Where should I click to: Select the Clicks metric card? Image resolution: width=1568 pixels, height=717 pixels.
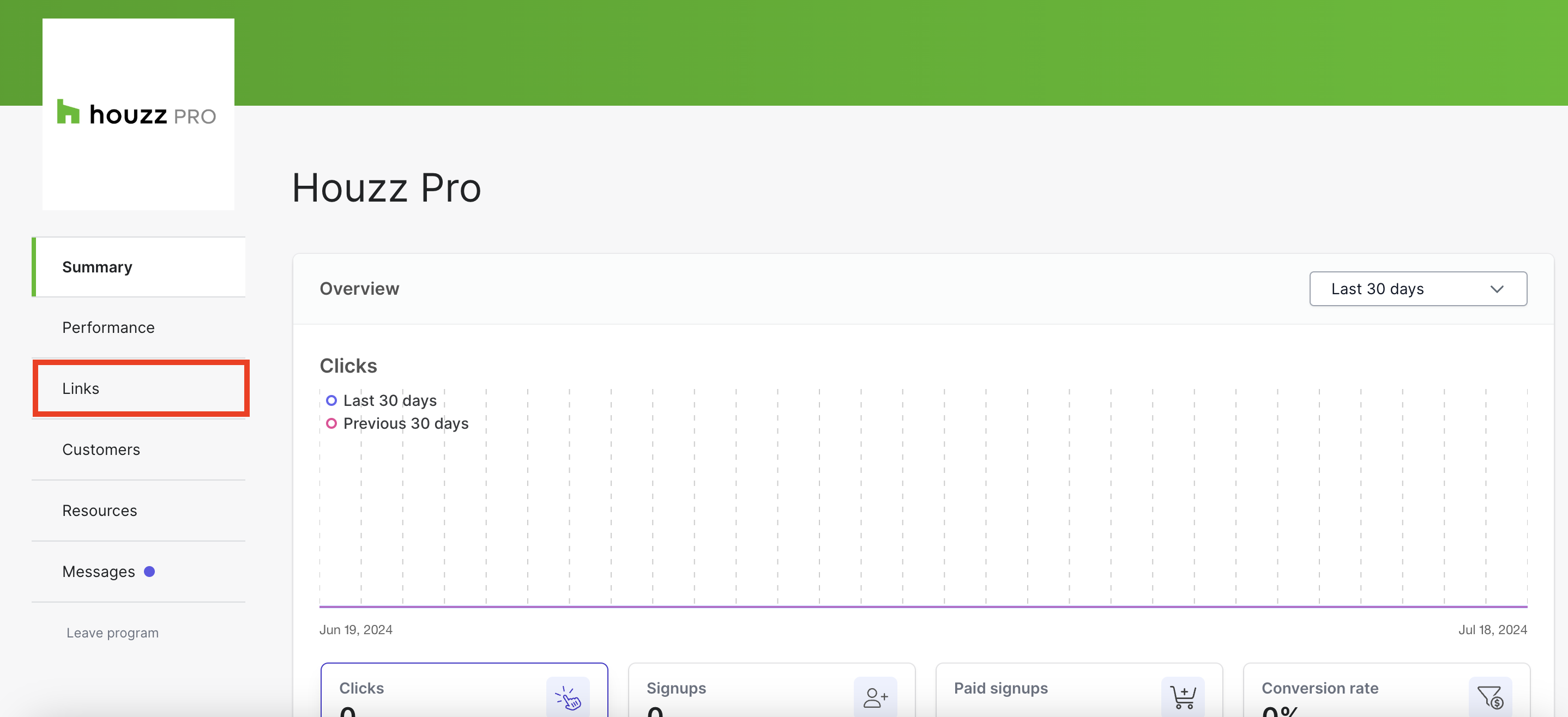click(x=464, y=690)
